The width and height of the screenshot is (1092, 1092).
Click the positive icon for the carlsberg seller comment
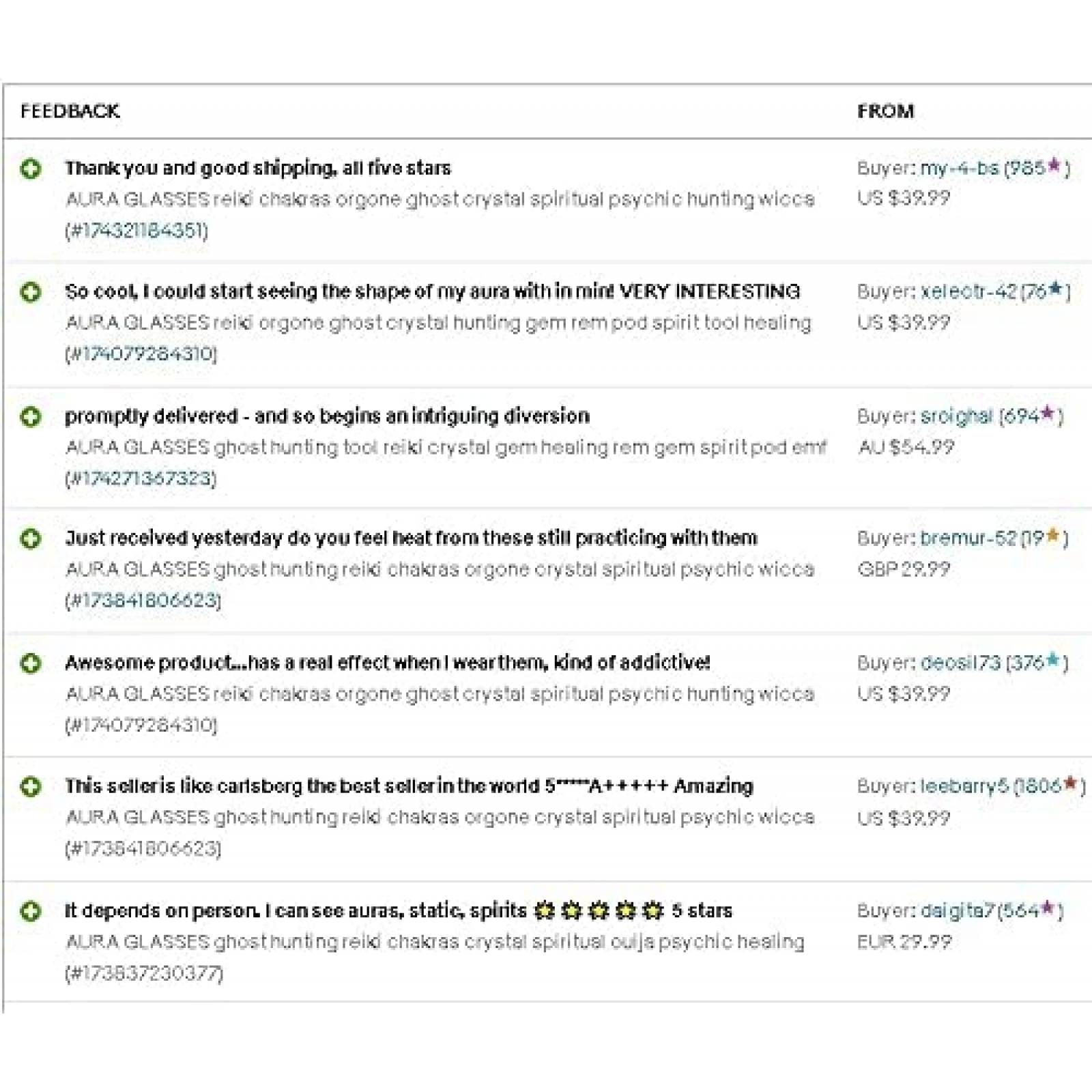click(x=30, y=786)
